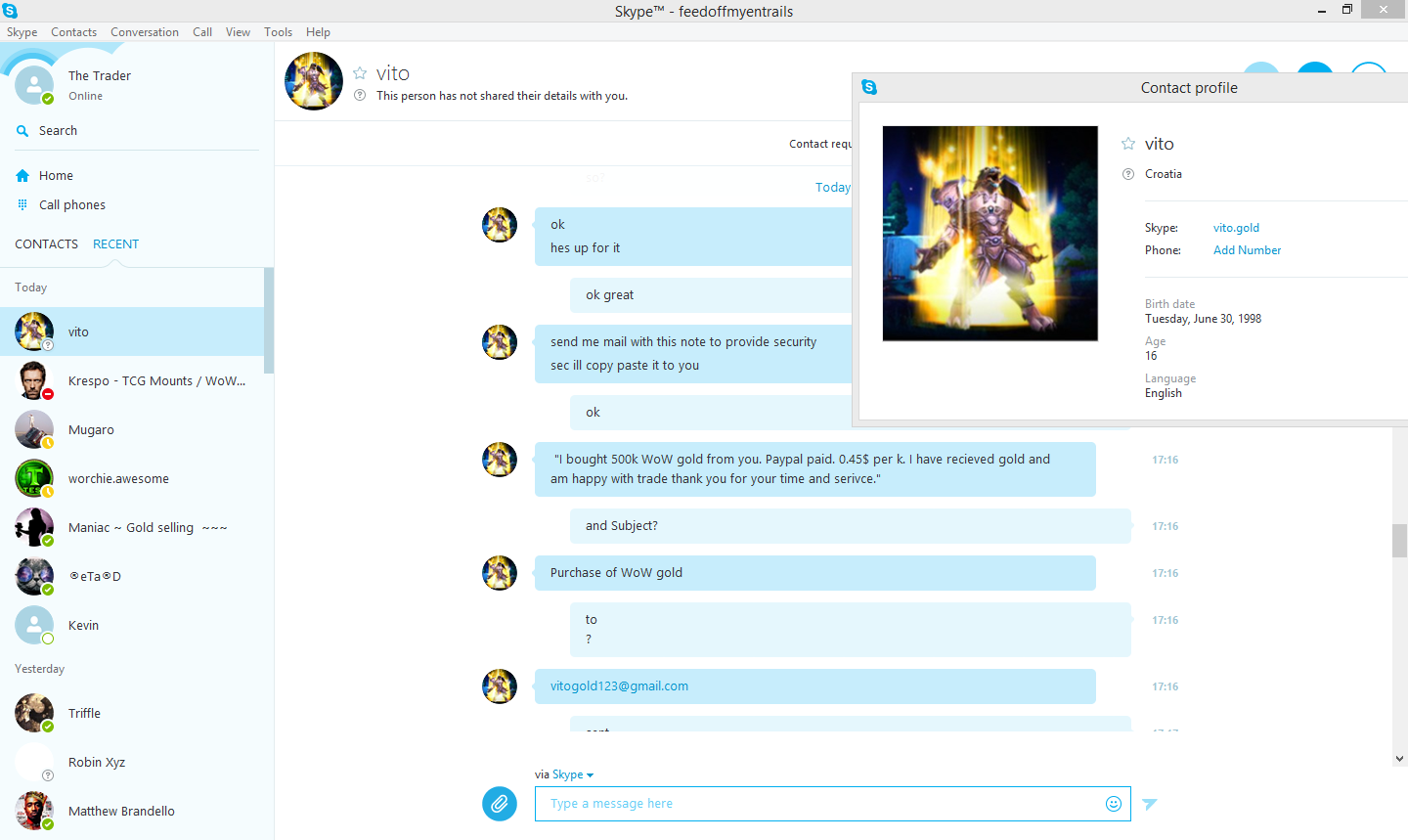Toggle favorite star in Contact profile panel
The height and width of the screenshot is (840, 1408).
tap(1128, 144)
